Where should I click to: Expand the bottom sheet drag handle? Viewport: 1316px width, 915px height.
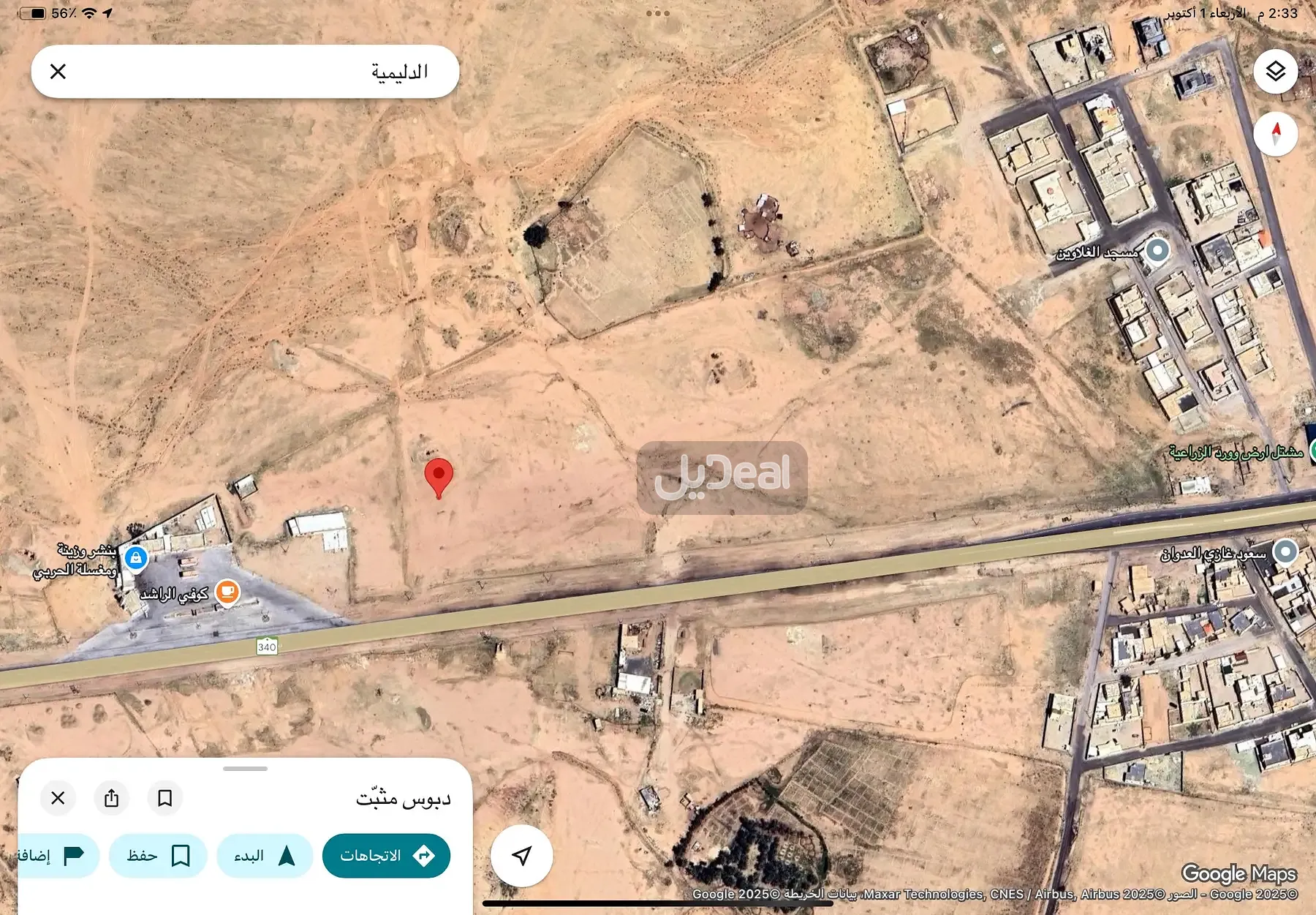tap(245, 769)
